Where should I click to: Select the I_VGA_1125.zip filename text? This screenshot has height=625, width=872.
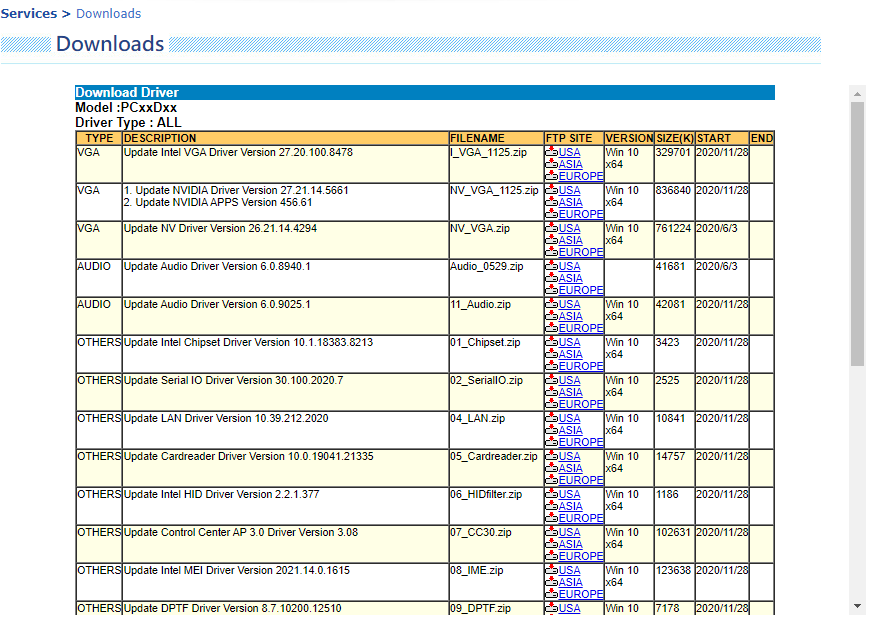pos(488,152)
